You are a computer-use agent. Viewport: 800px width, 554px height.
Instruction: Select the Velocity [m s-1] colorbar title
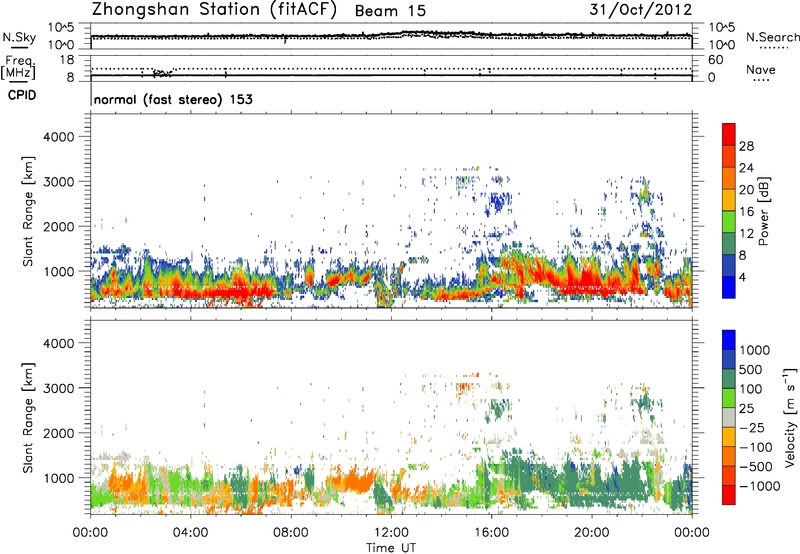(x=790, y=417)
